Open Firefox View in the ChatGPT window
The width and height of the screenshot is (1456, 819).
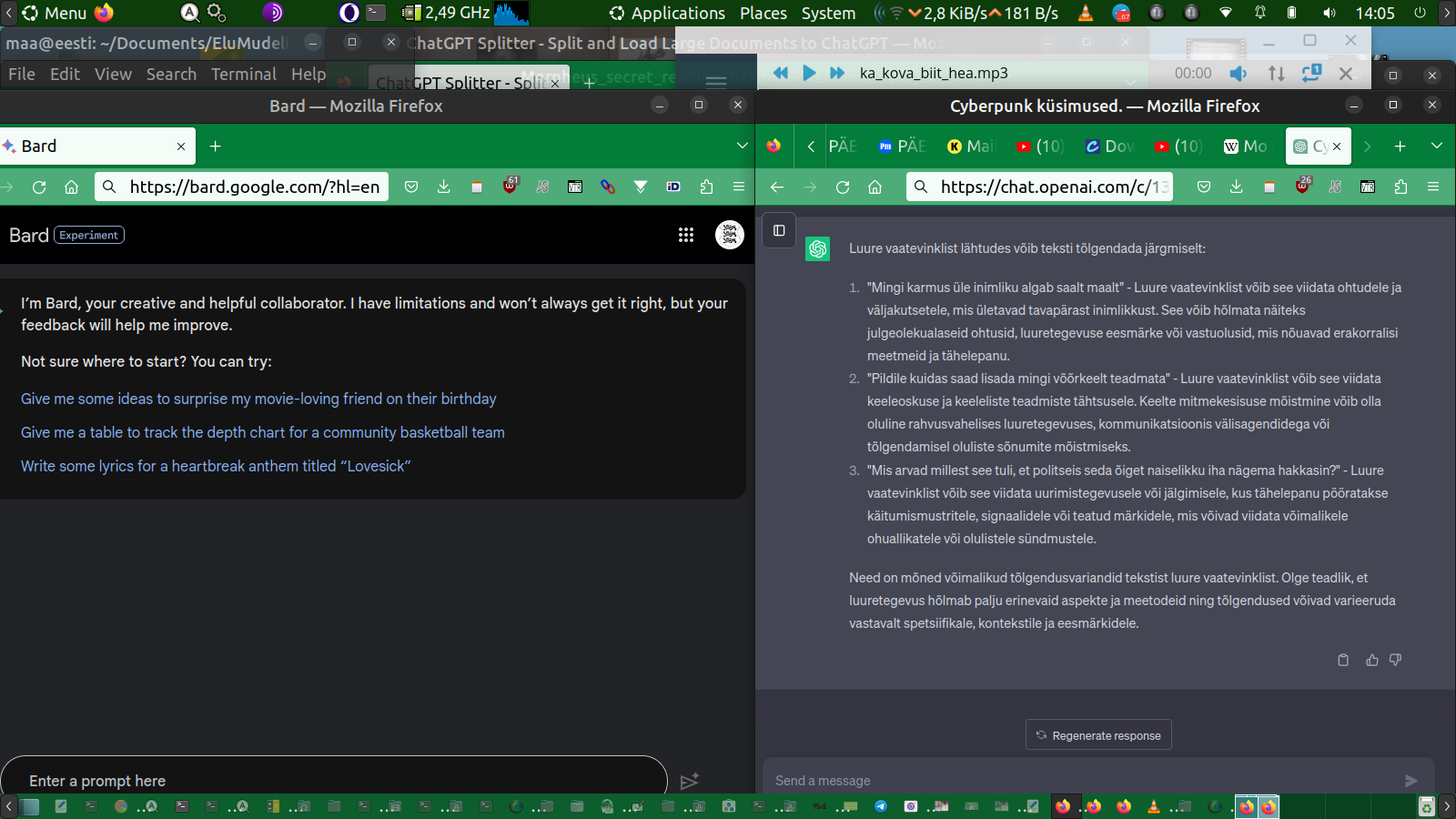click(773, 146)
